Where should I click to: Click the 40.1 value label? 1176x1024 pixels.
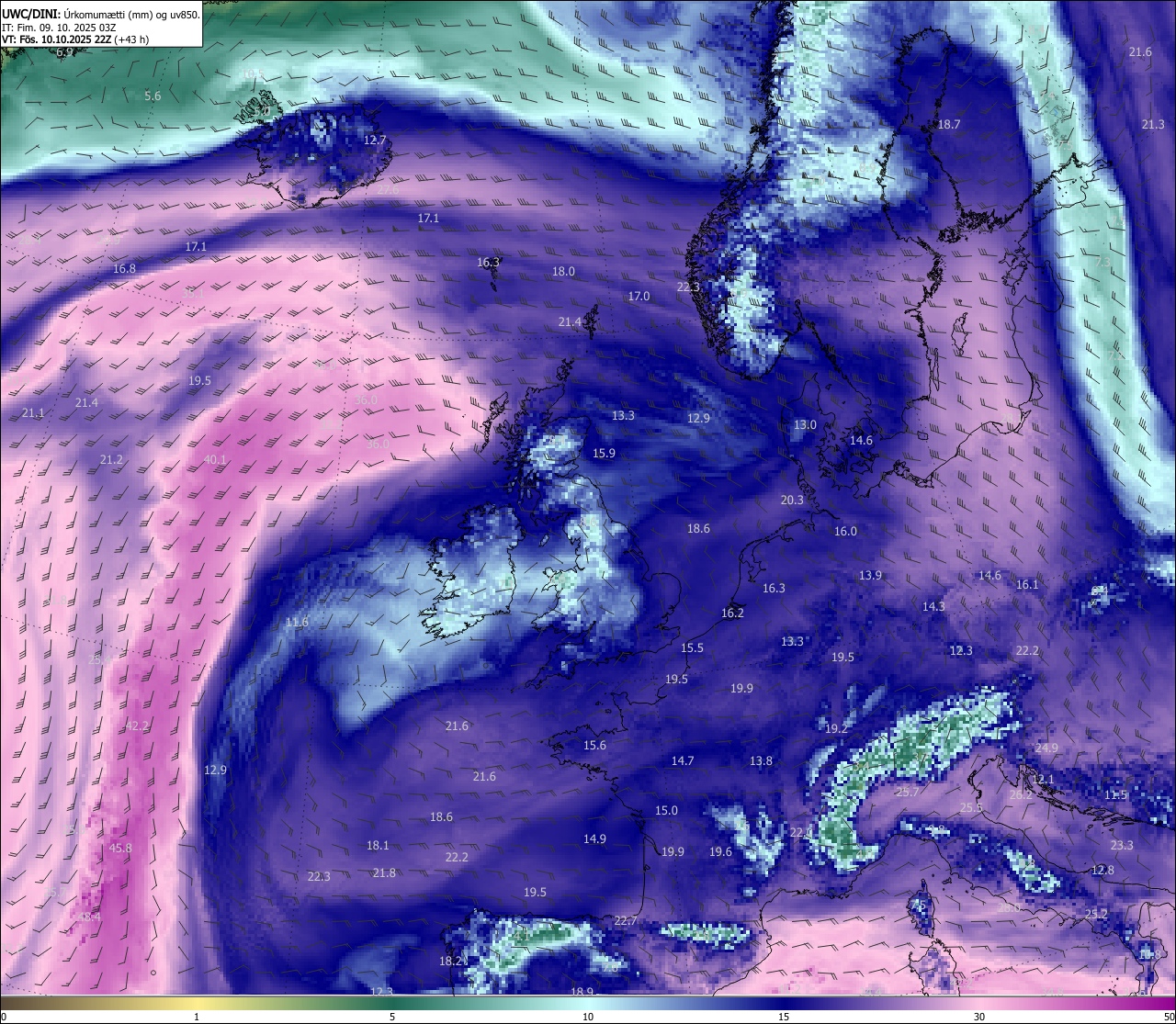coord(215,460)
